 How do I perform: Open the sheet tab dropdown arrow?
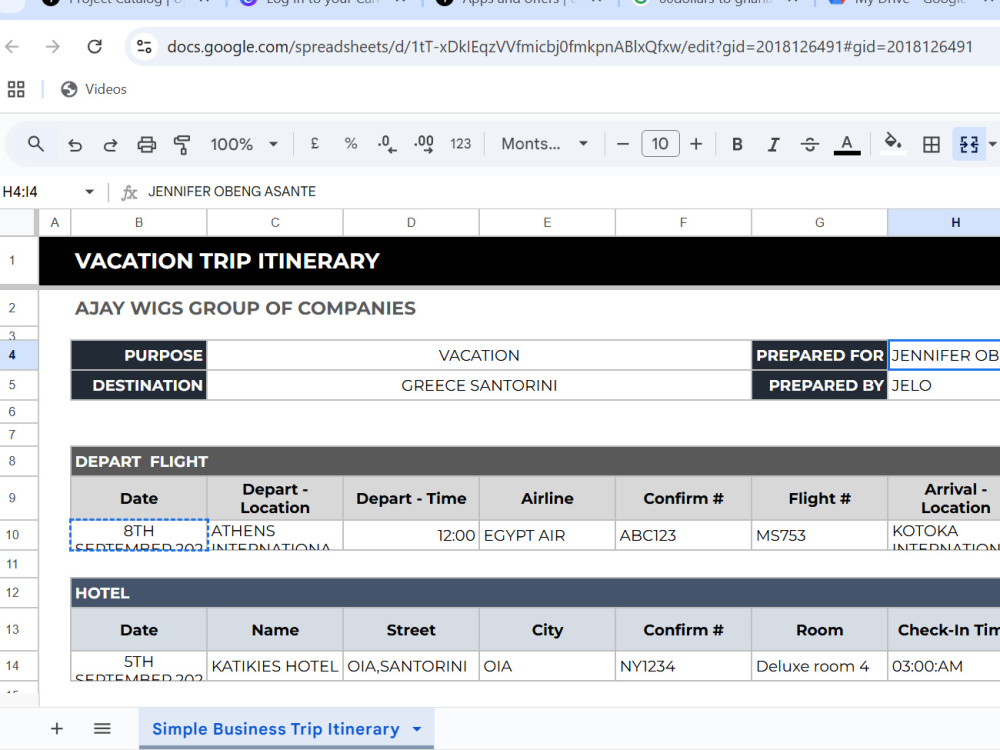click(417, 728)
